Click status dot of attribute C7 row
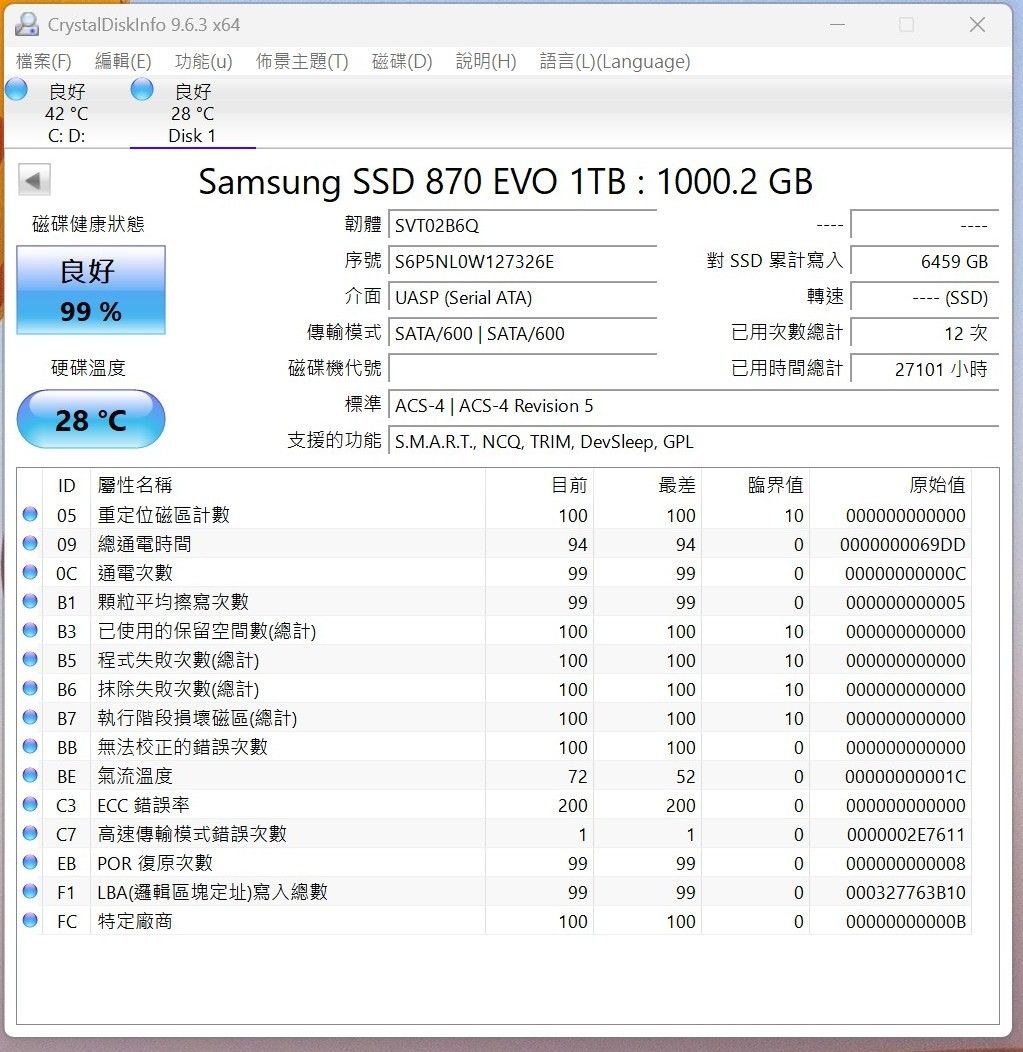1023x1052 pixels. point(30,833)
